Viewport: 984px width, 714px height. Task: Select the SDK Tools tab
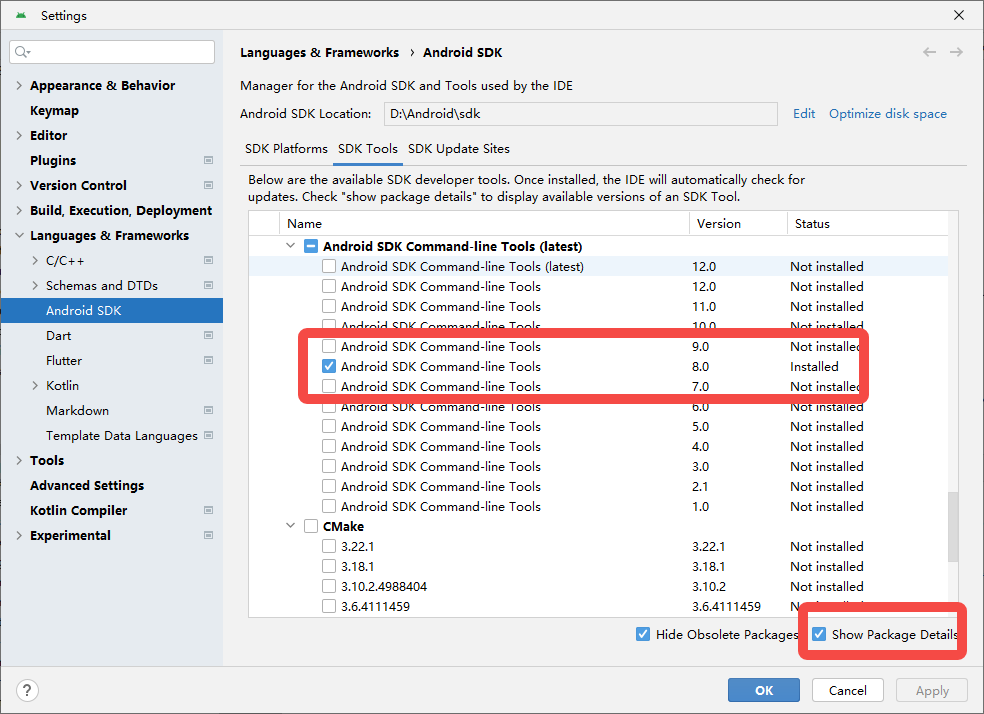(368, 149)
